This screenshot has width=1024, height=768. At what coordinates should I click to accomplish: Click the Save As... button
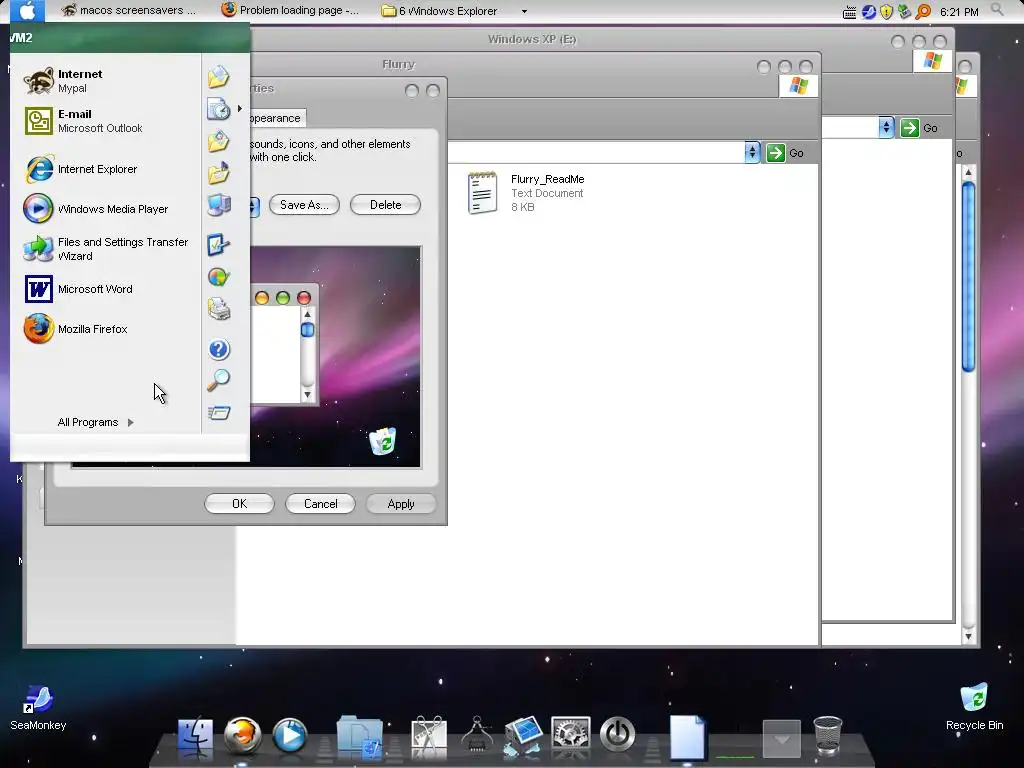[304, 205]
